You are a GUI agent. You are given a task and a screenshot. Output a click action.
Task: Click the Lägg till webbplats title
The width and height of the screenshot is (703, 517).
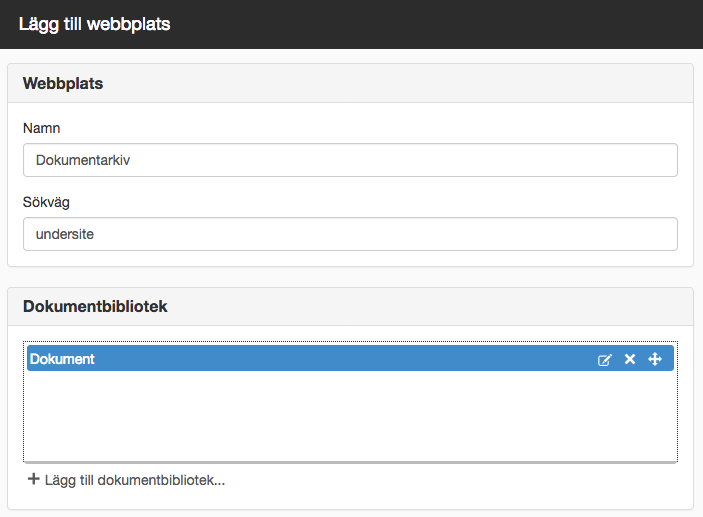95,24
